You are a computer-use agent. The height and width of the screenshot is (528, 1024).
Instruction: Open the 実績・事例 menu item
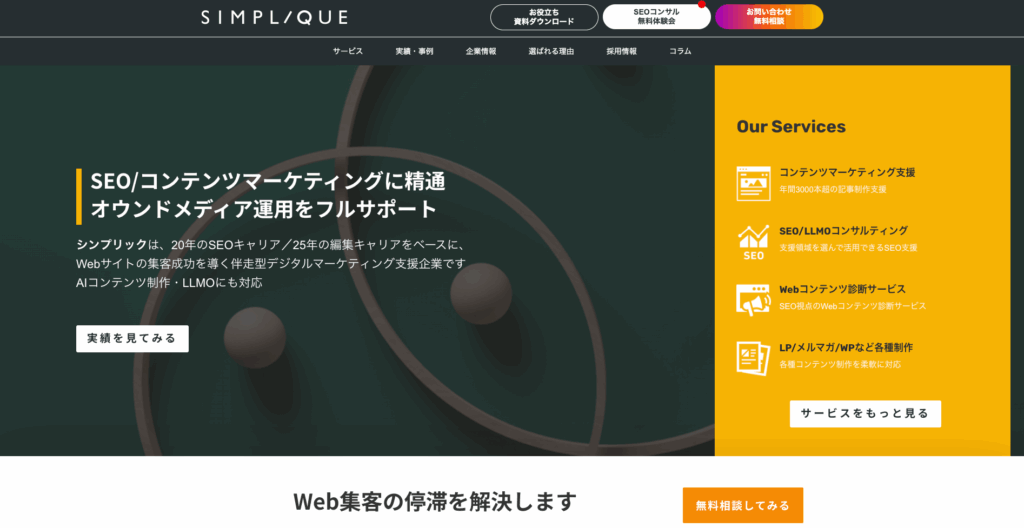414,51
